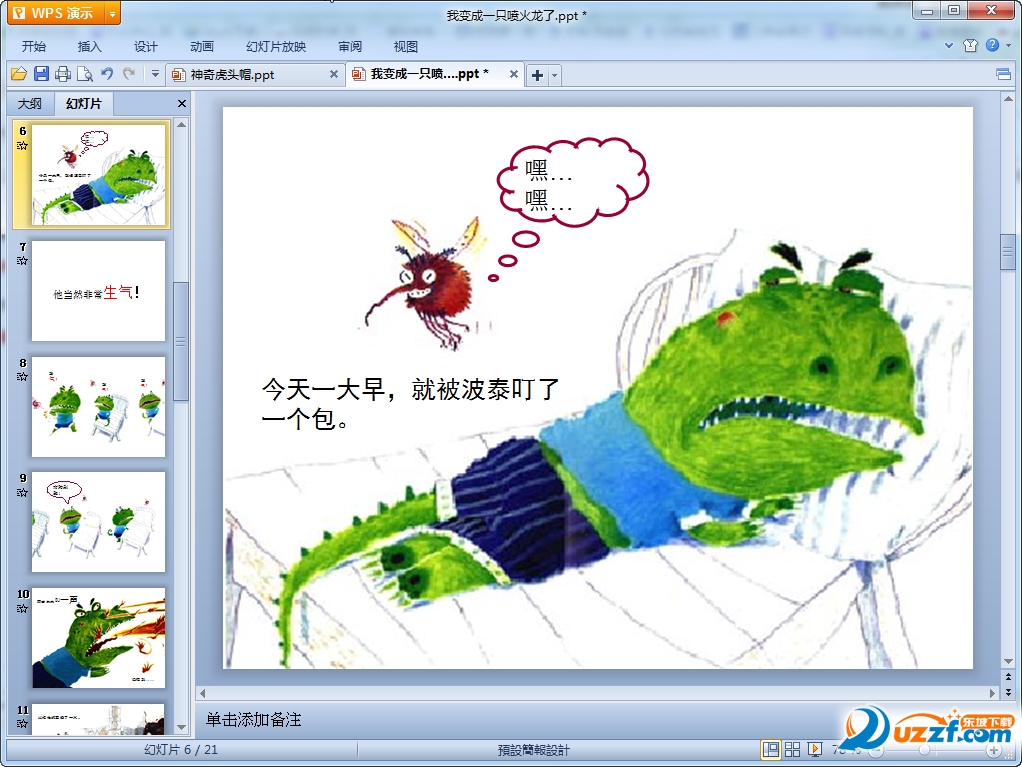Select slide 6 thumbnail

pyautogui.click(x=98, y=175)
